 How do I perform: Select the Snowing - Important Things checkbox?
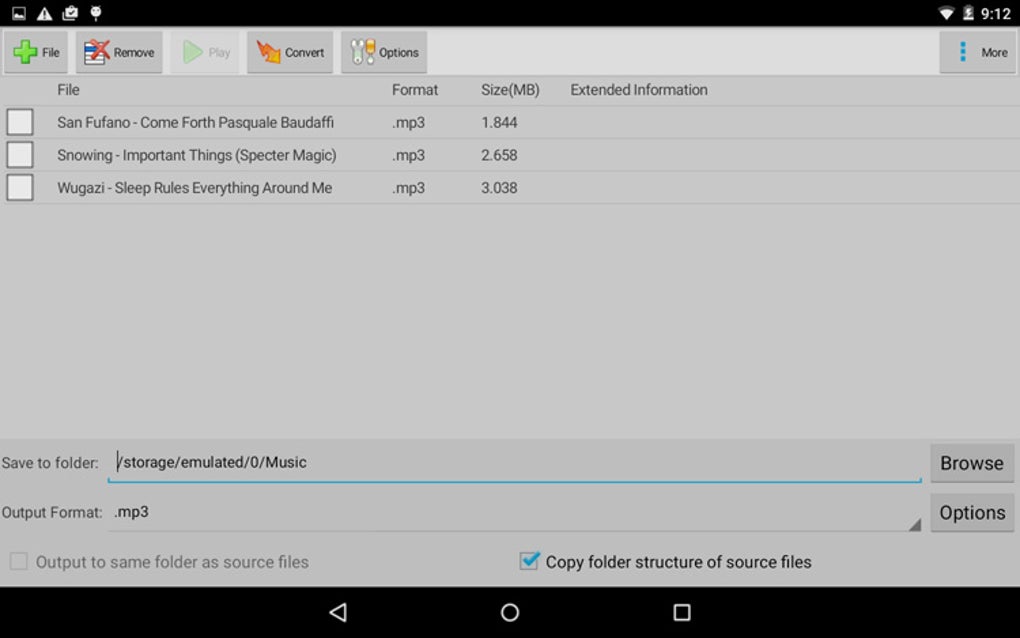click(19, 155)
